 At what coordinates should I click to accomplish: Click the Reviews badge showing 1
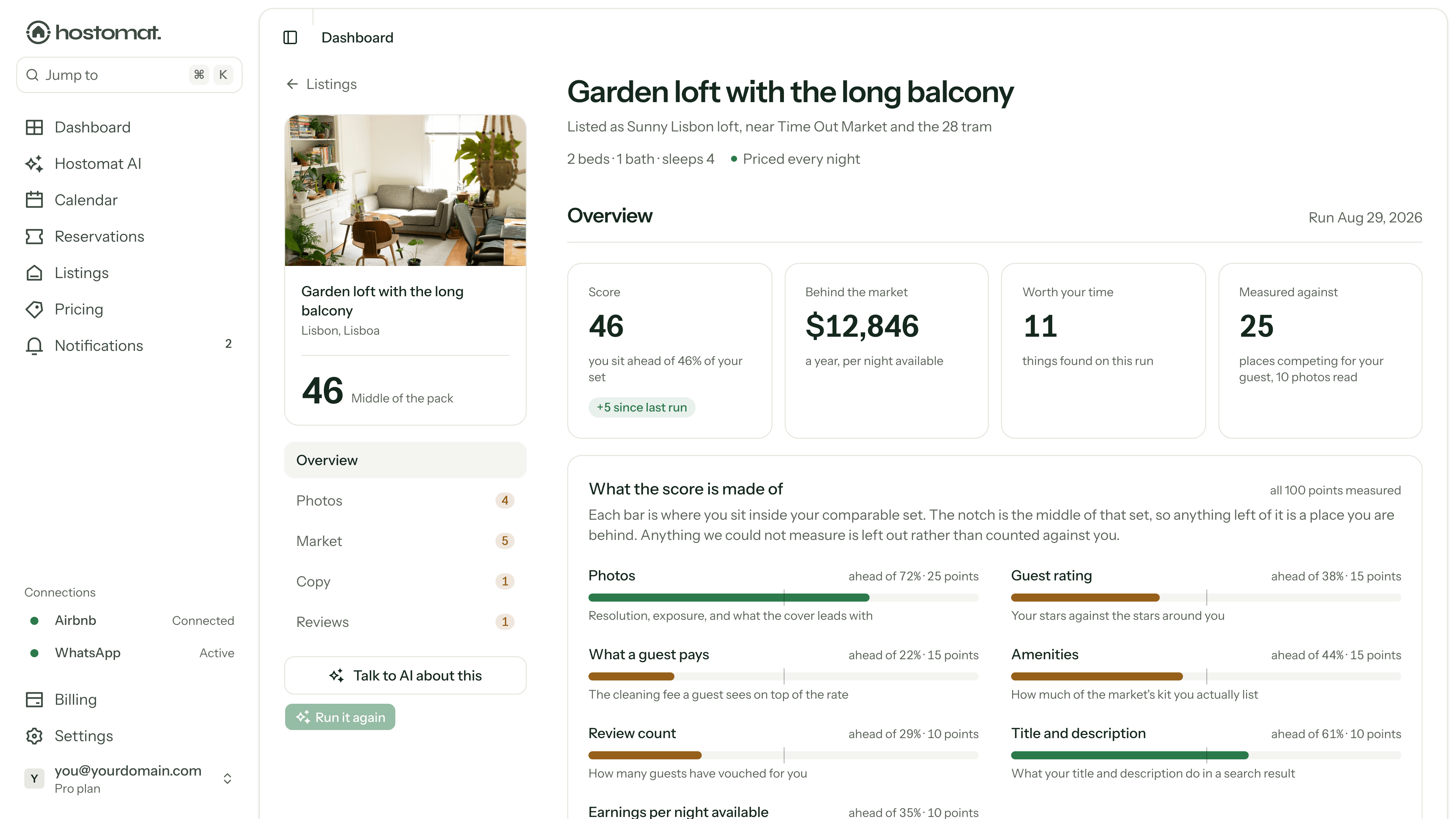click(x=505, y=622)
